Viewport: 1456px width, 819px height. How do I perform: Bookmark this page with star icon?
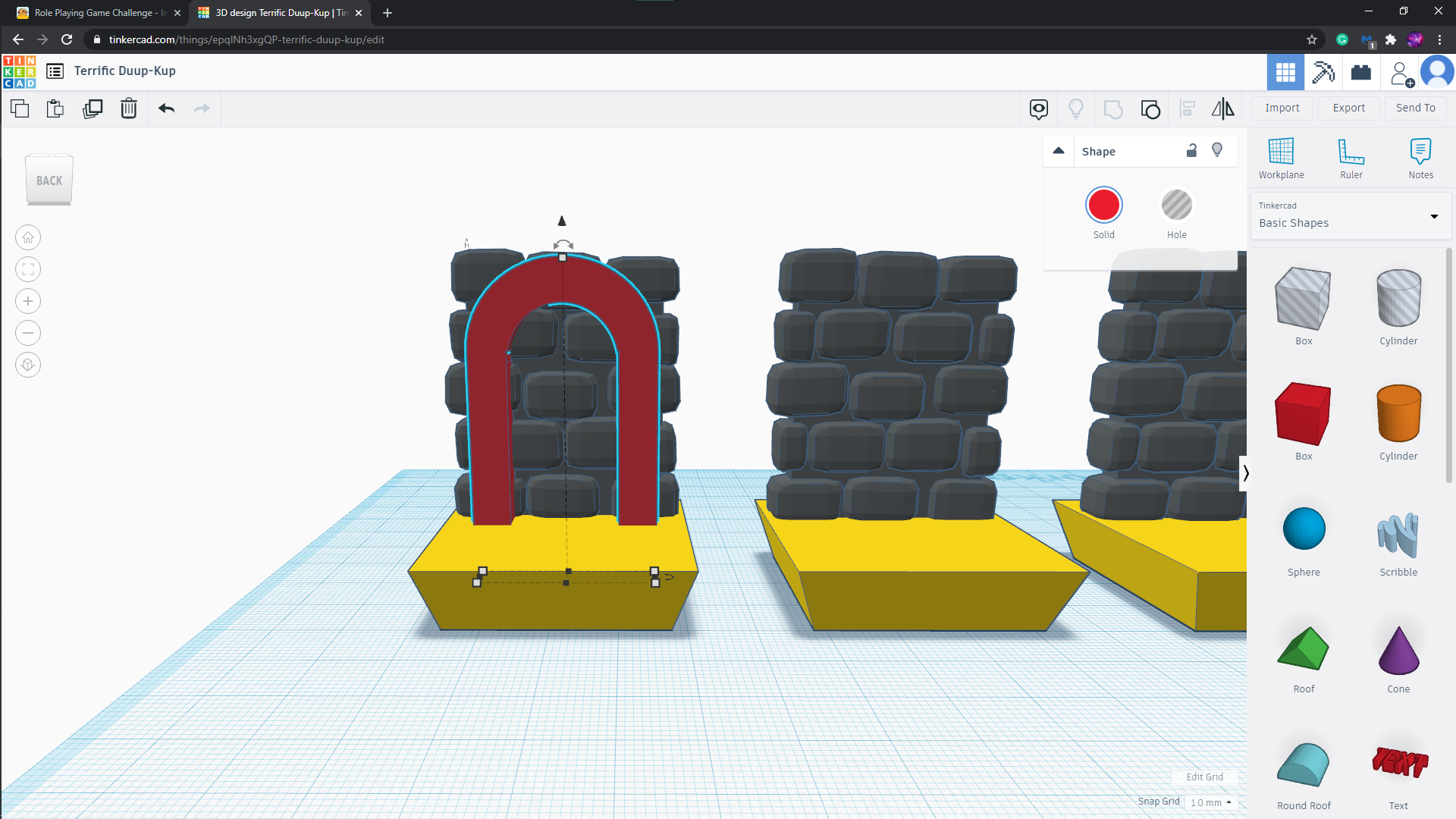(x=1312, y=39)
